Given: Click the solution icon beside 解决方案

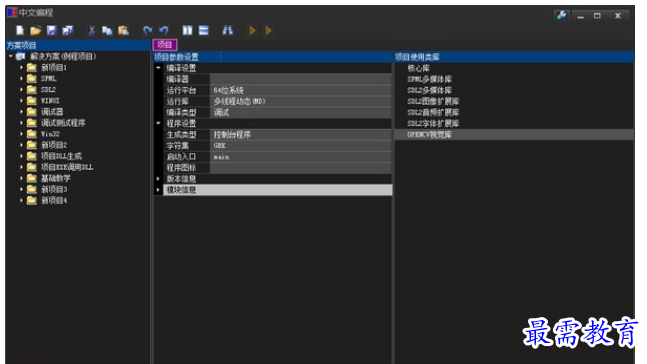Looking at the screenshot, I should 21,57.
